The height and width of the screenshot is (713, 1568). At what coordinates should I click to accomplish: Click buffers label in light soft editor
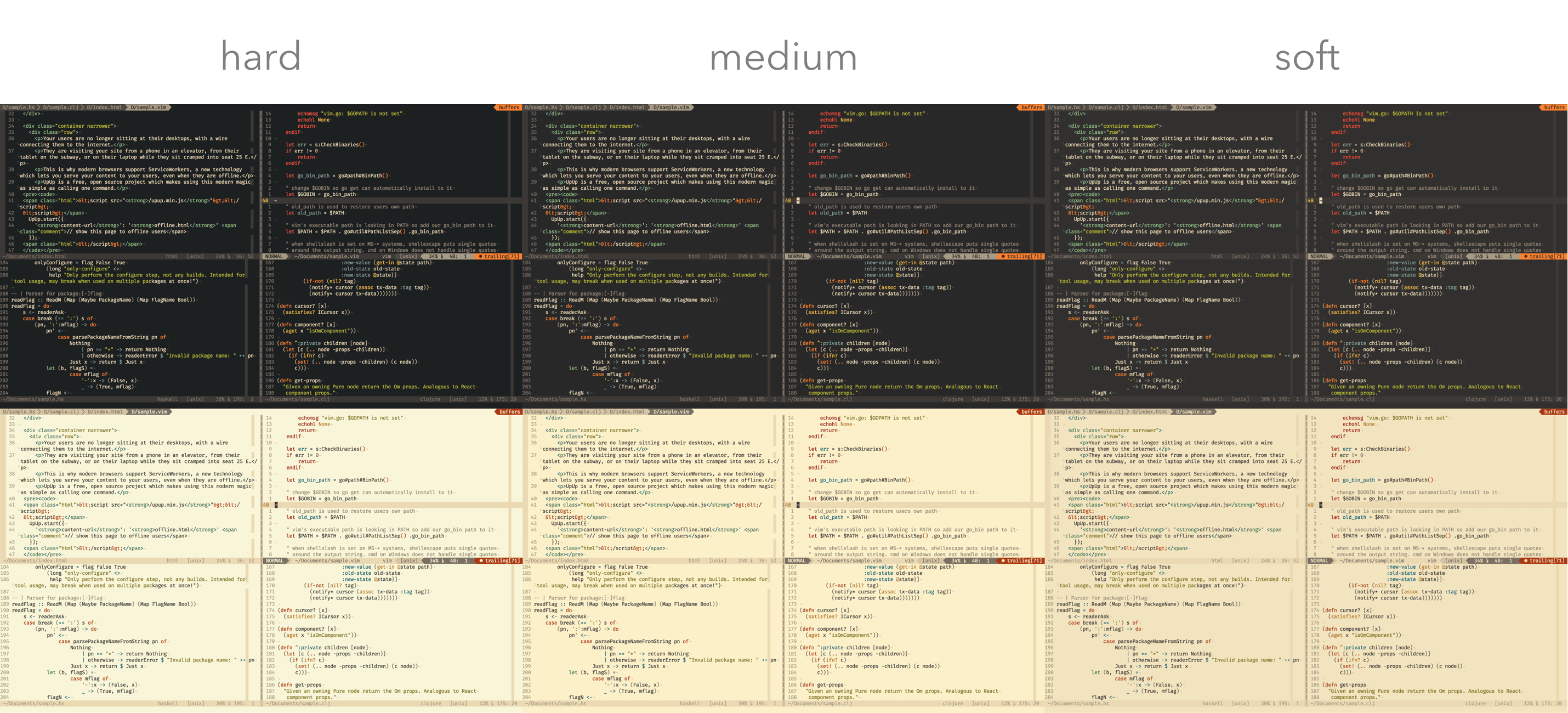click(x=1554, y=411)
